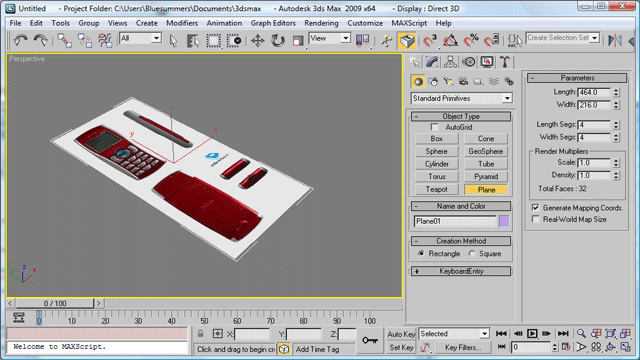Click the Mirror tool icon
The width and height of the screenshot is (640, 360).
point(615,40)
